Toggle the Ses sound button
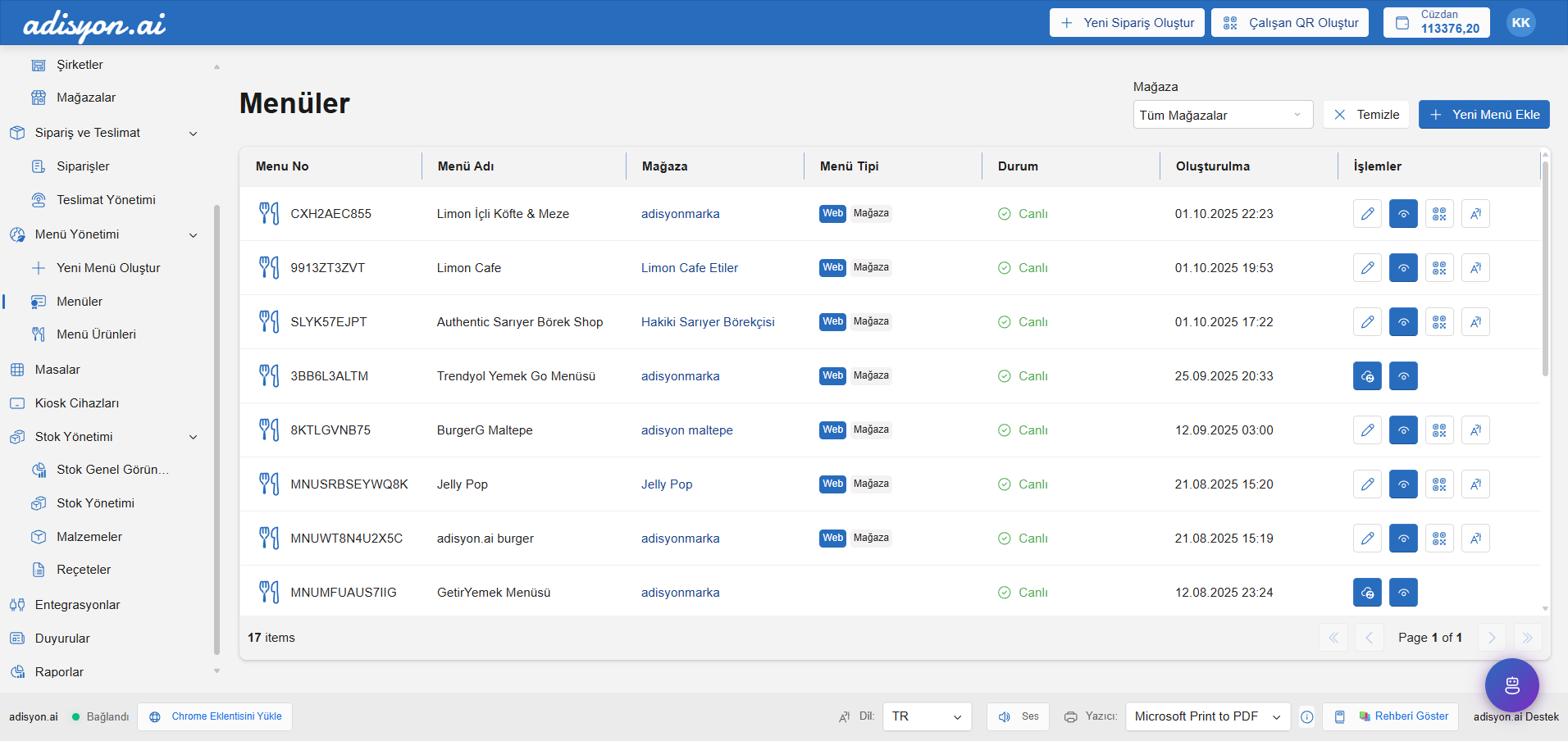1568x741 pixels. (1018, 716)
